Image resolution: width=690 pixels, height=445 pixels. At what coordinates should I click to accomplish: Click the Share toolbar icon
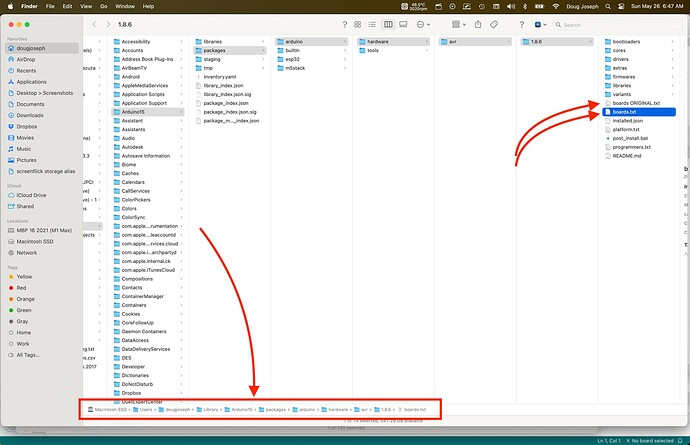click(478, 25)
